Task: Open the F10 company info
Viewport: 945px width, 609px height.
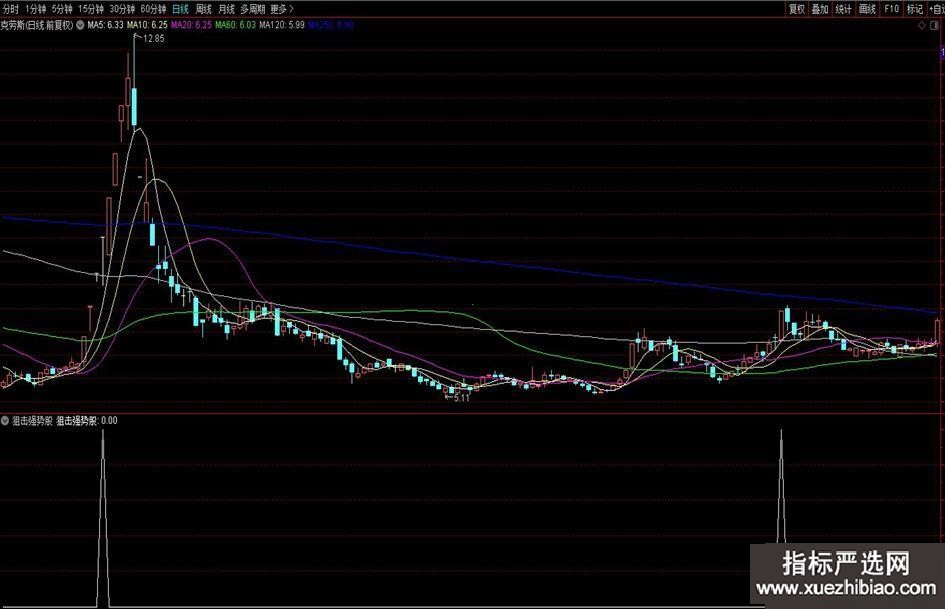Action: point(891,9)
